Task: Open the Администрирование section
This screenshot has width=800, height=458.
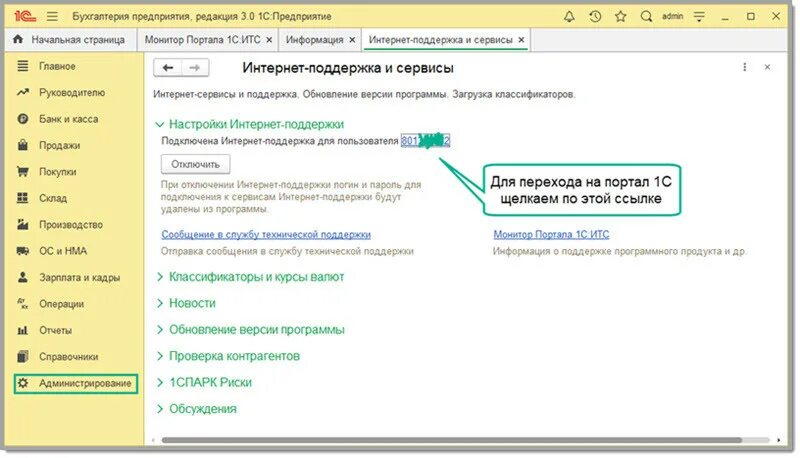Action: pos(76,383)
